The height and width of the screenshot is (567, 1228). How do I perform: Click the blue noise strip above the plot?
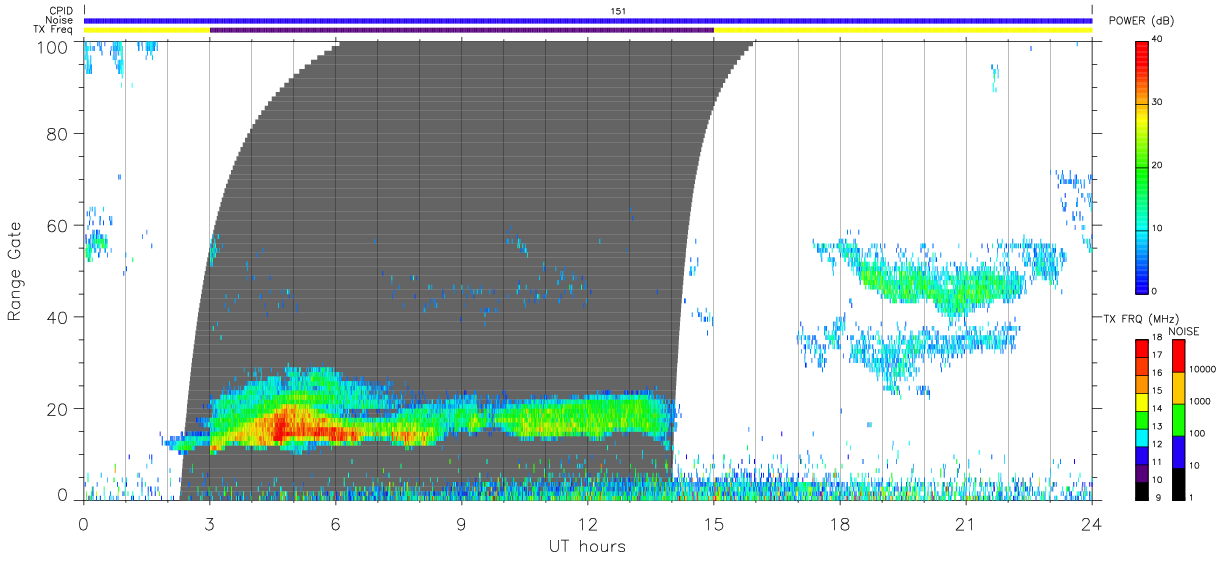(x=588, y=20)
